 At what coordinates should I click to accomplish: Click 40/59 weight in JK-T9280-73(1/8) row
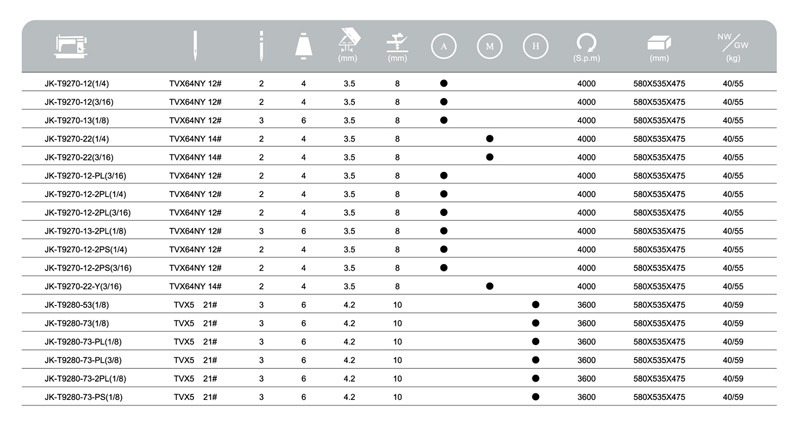733,323
